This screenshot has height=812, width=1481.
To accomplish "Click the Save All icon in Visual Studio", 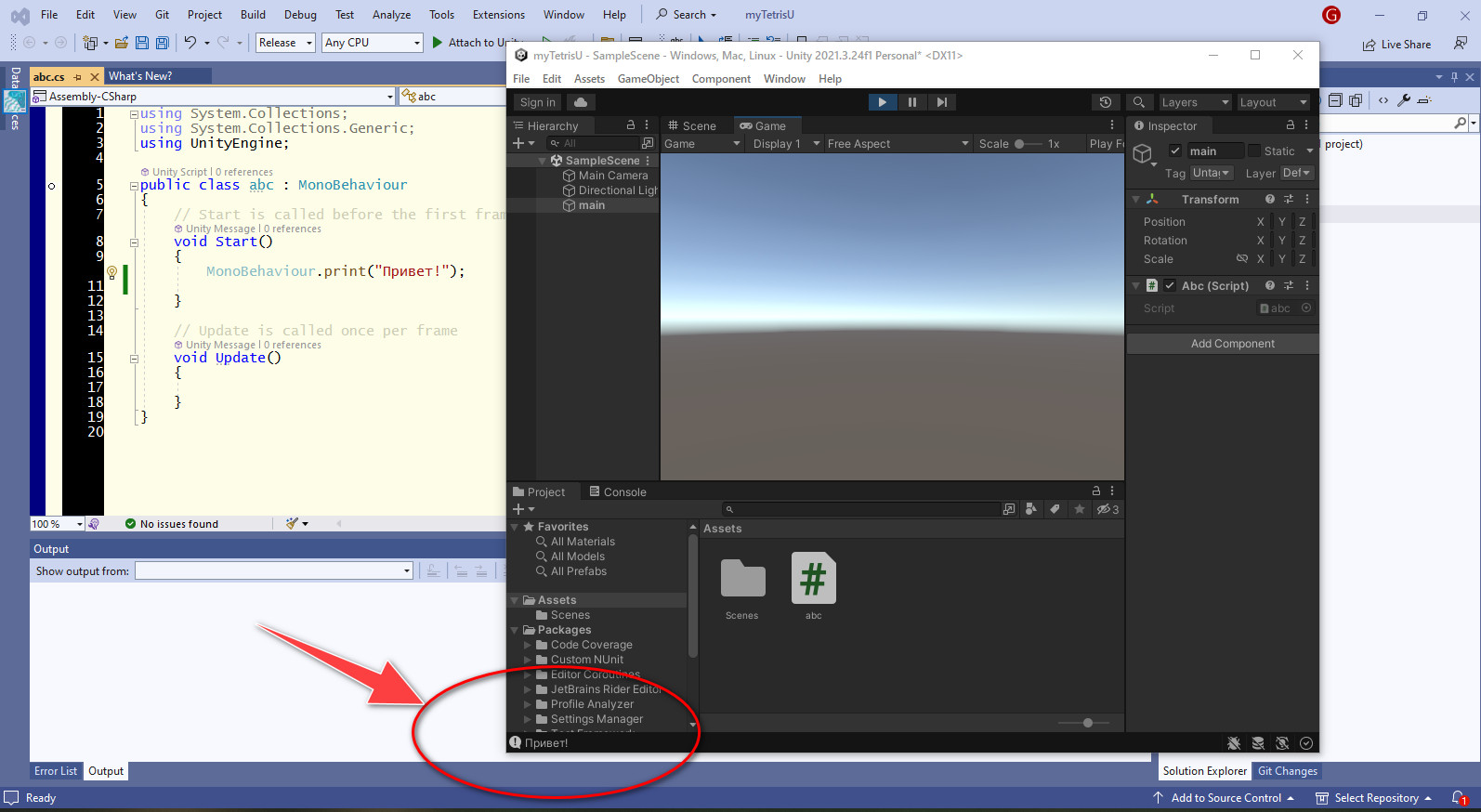I will (x=163, y=43).
